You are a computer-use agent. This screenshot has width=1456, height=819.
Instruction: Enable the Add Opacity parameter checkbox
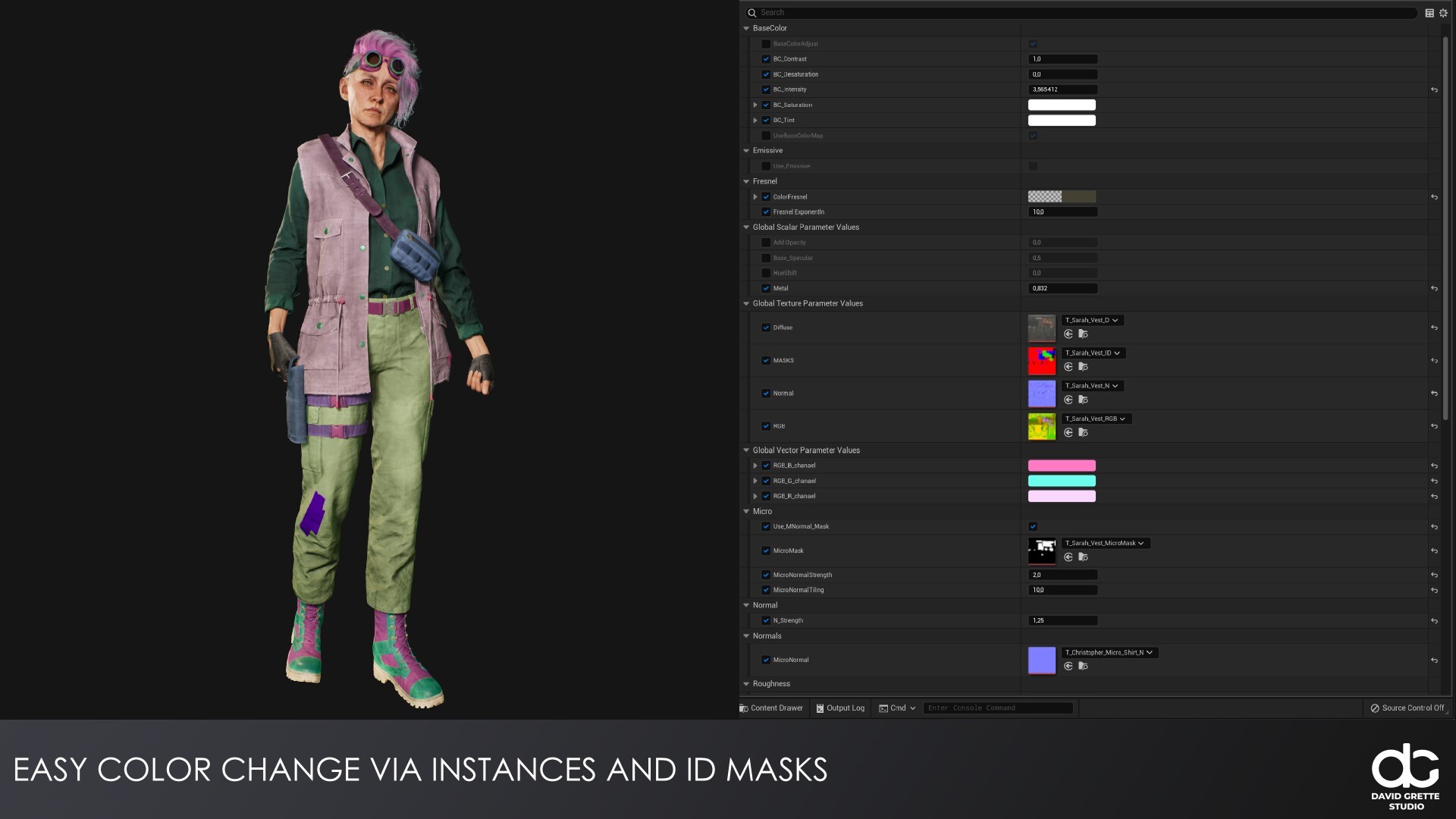[x=767, y=242]
